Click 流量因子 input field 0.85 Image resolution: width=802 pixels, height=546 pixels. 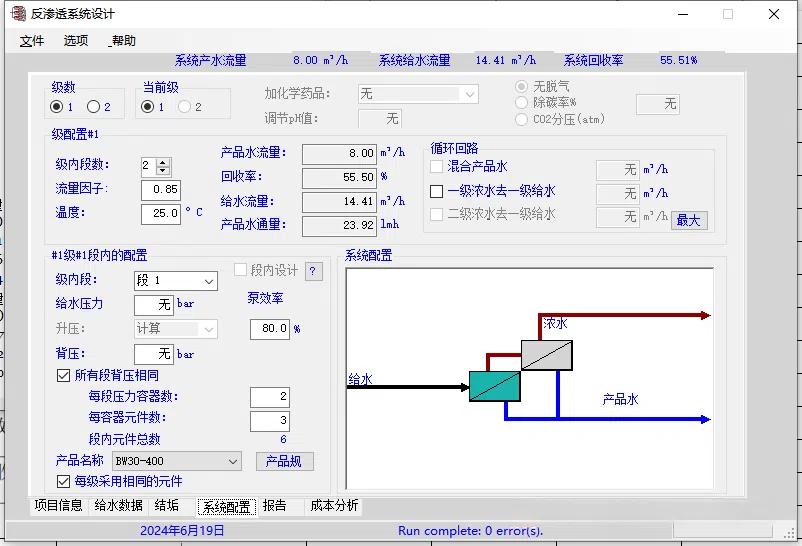(x=161, y=190)
